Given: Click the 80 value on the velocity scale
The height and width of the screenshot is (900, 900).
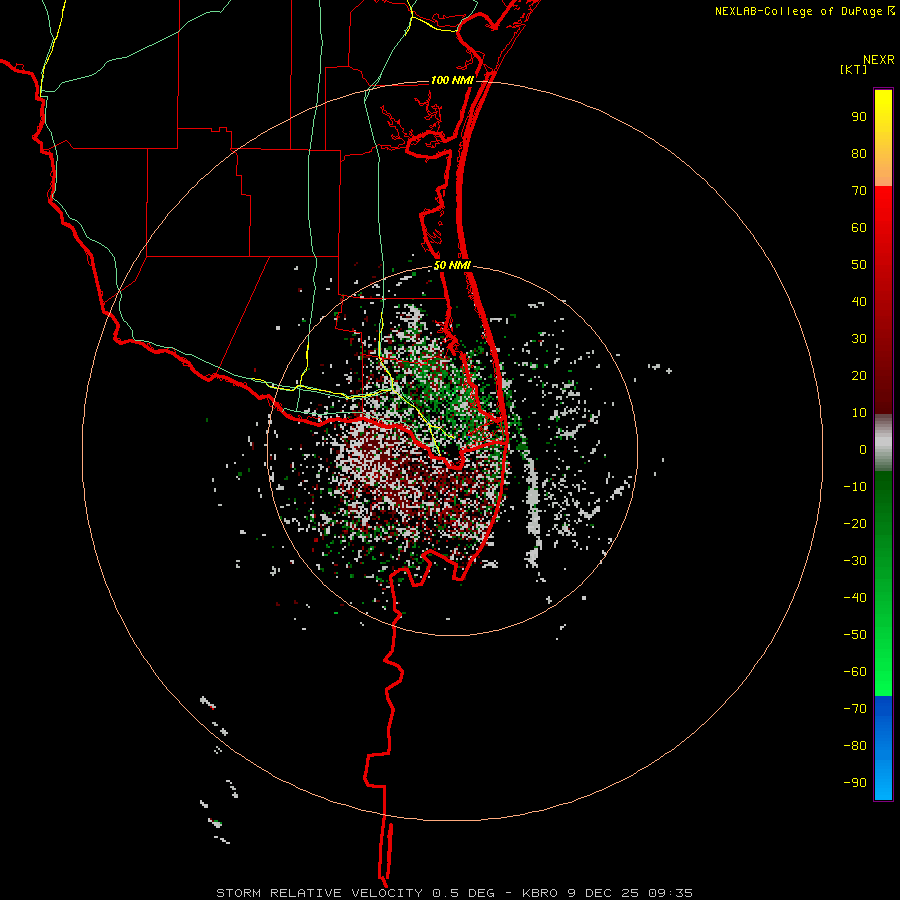Looking at the screenshot, I should point(859,154).
